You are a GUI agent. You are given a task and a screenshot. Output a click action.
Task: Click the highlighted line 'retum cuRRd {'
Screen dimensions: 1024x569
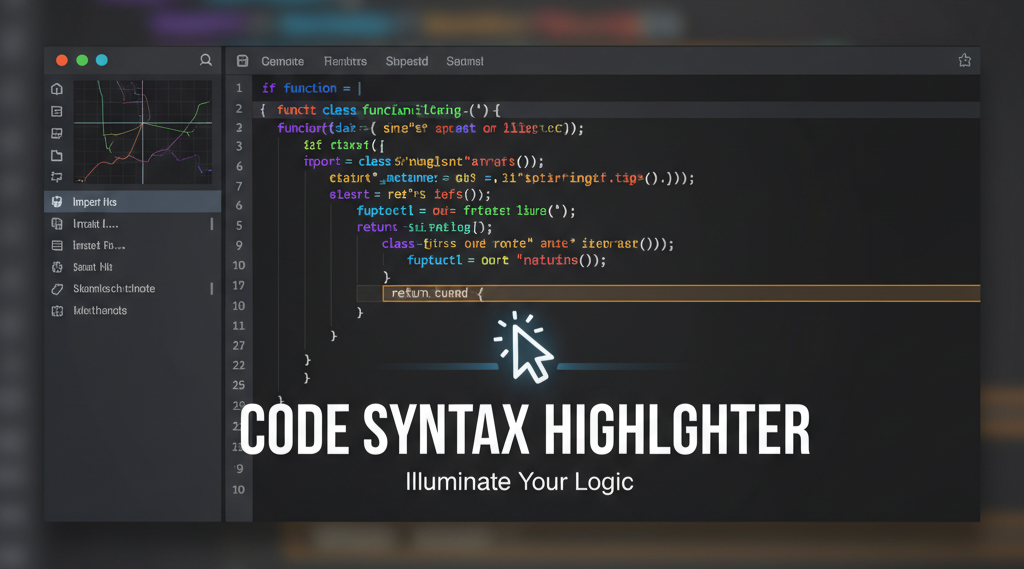tap(681, 293)
